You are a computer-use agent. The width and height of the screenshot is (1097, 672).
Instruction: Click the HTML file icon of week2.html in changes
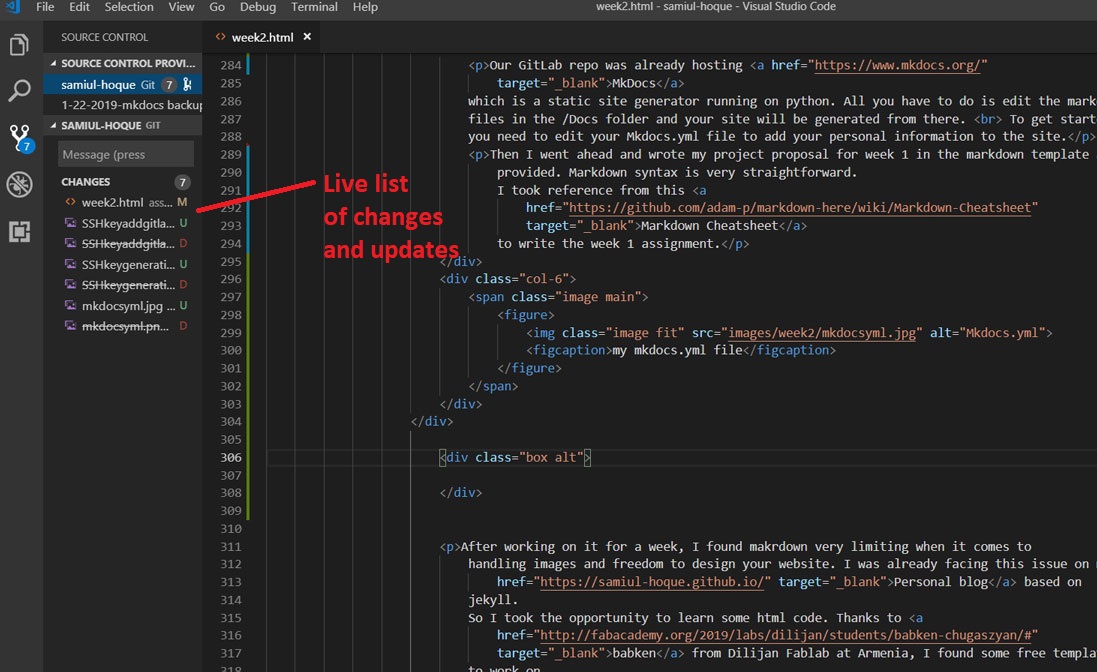coord(70,202)
